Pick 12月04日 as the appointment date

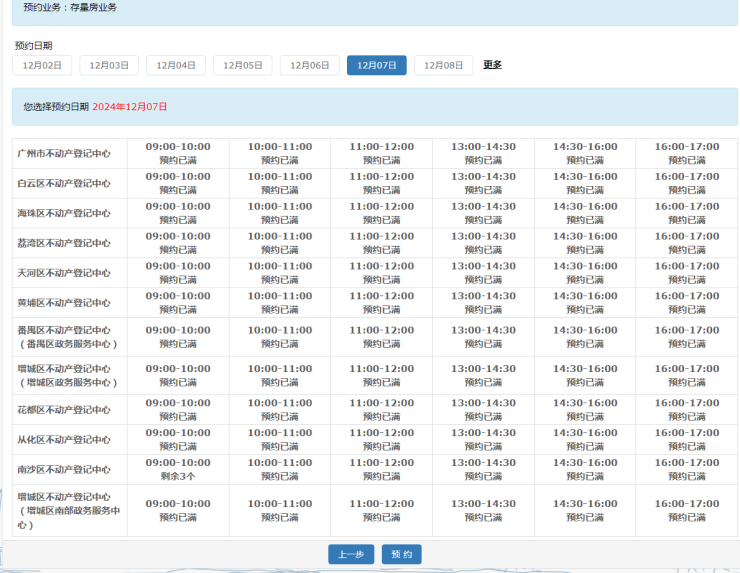[176, 65]
